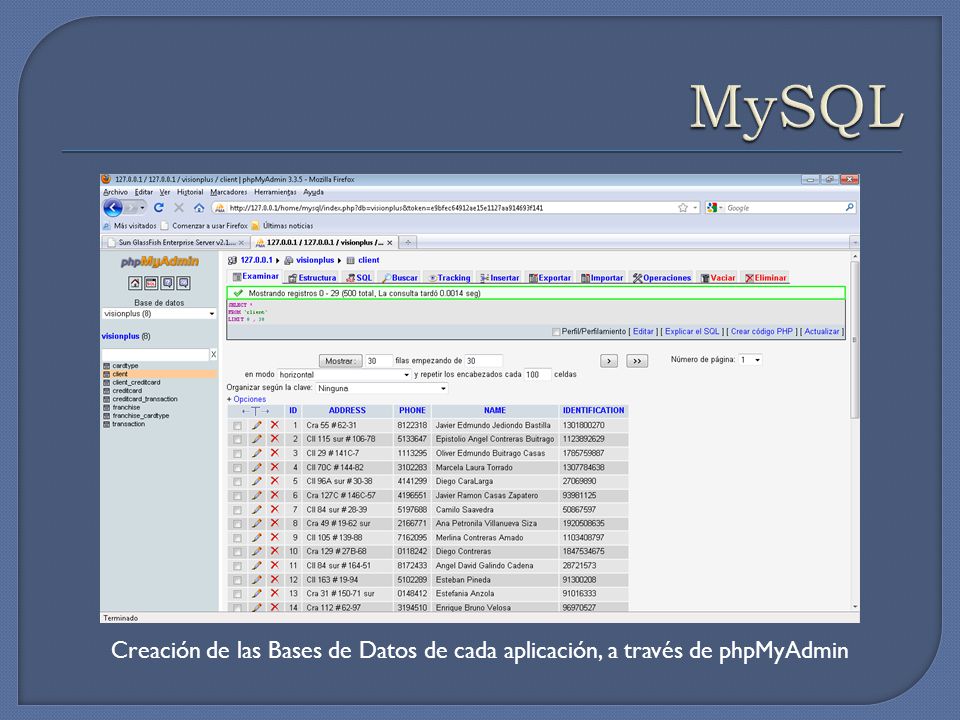Viewport: 960px width, 720px height.
Task: Open a new tab with plus button
Action: pos(408,242)
